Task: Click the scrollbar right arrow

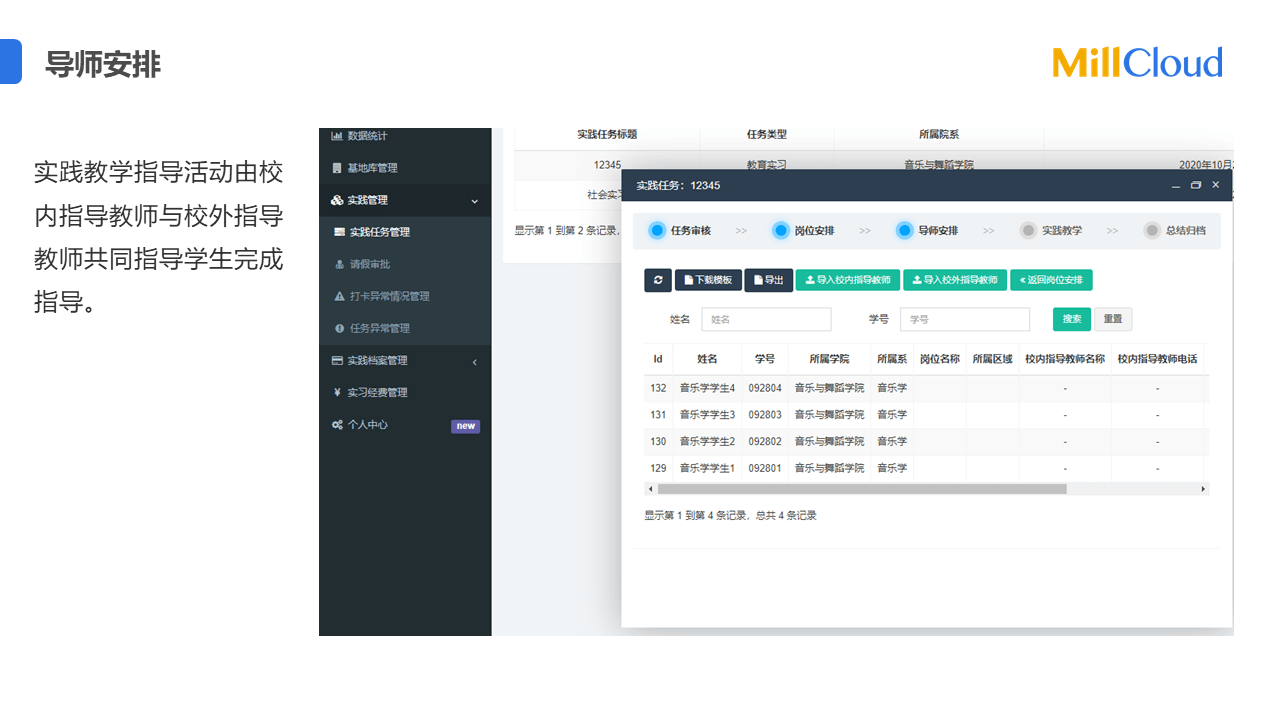Action: (x=1203, y=489)
